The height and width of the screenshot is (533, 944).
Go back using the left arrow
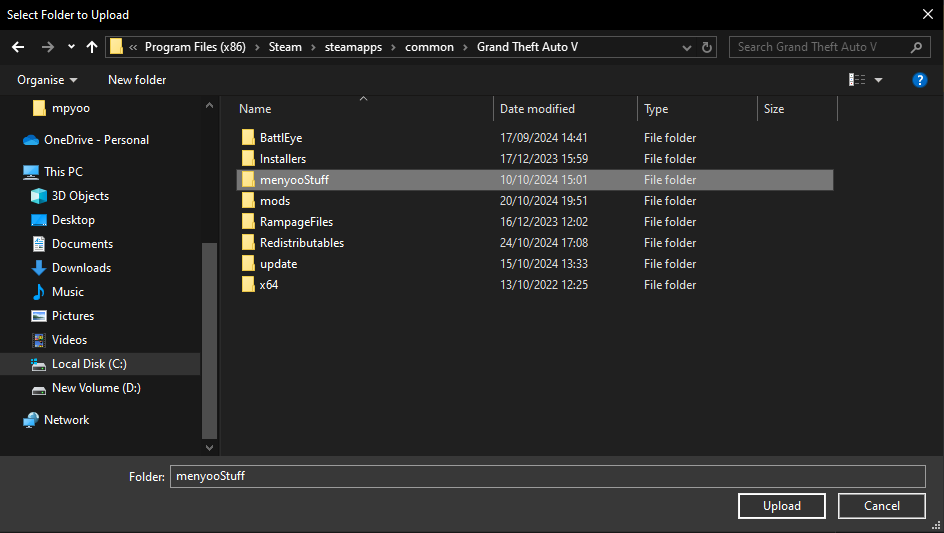[18, 47]
